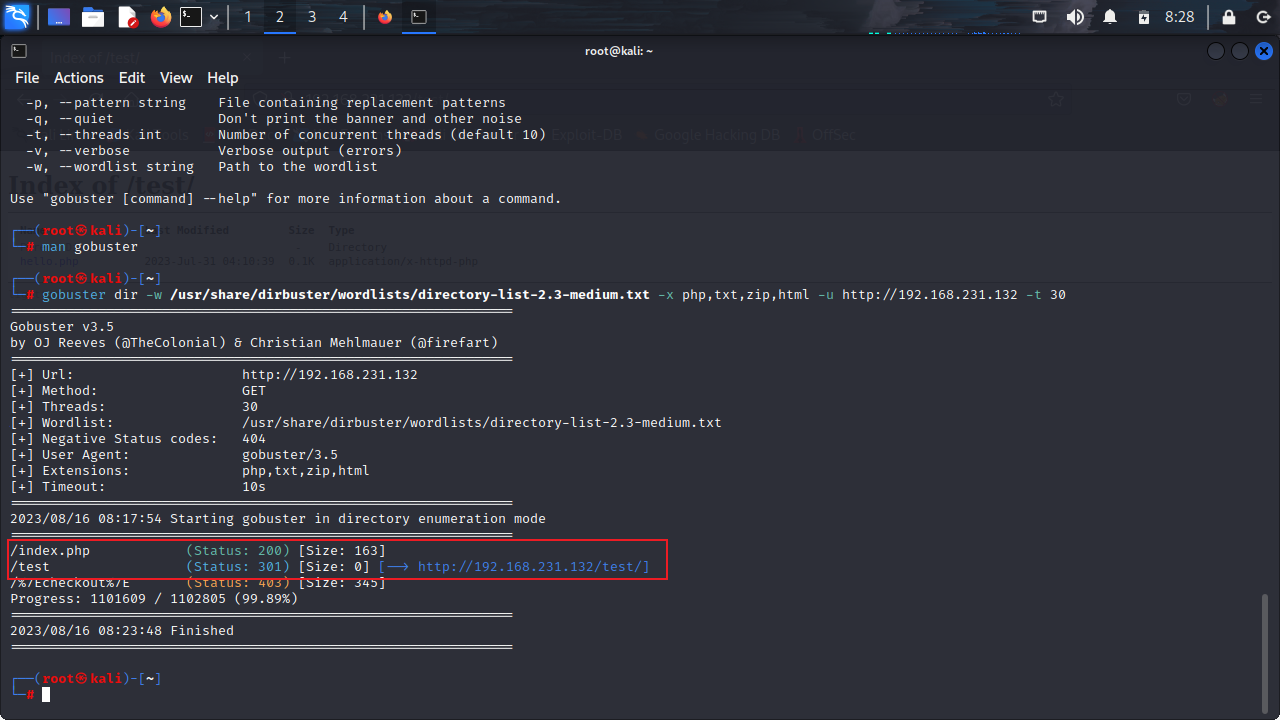Viewport: 1280px width, 720px height.
Task: Open terminal emulator launcher in panel
Action: point(191,17)
